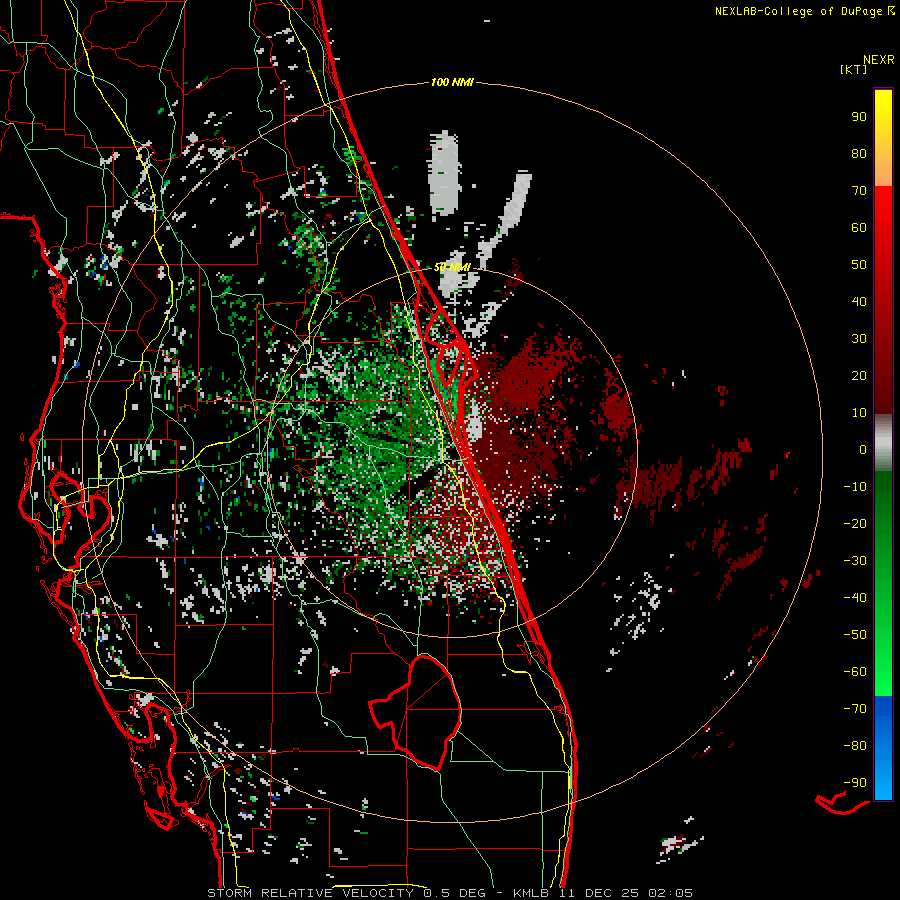Click the -70 value on velocity scale
The width and height of the screenshot is (900, 900).
(855, 708)
